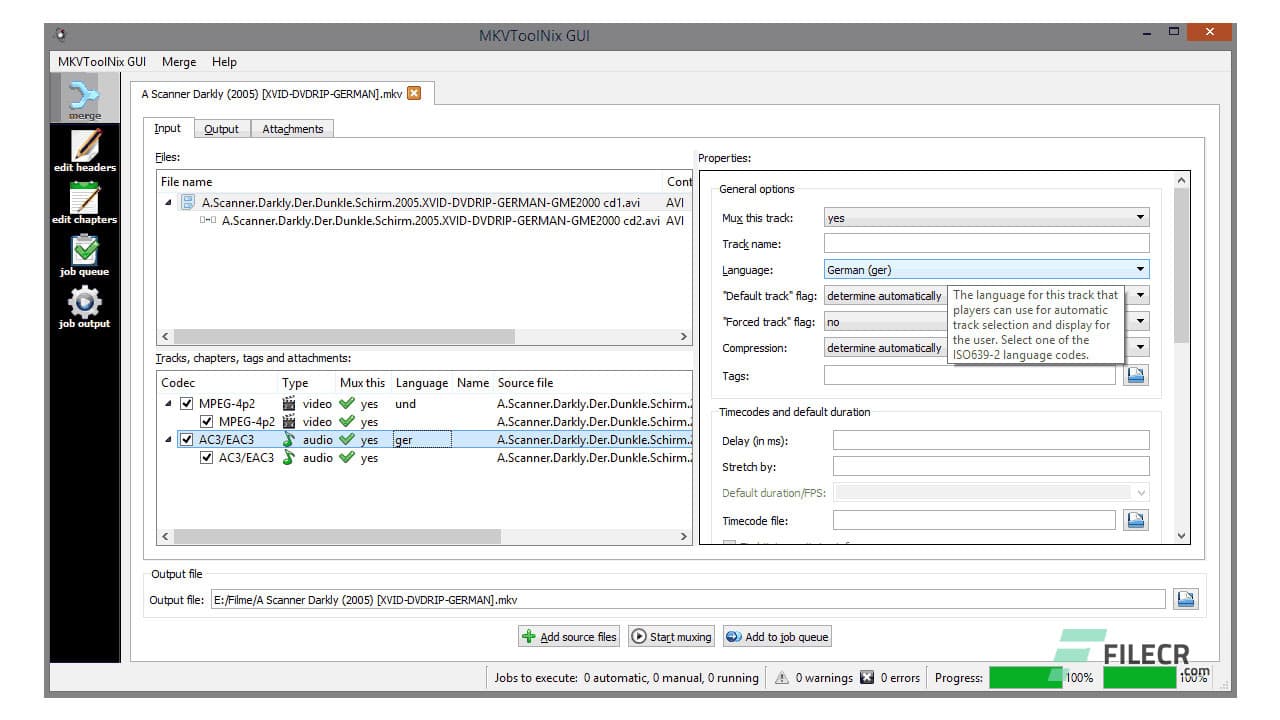Browse for a Timecode file
The height and width of the screenshot is (720, 1280).
pyautogui.click(x=1135, y=520)
